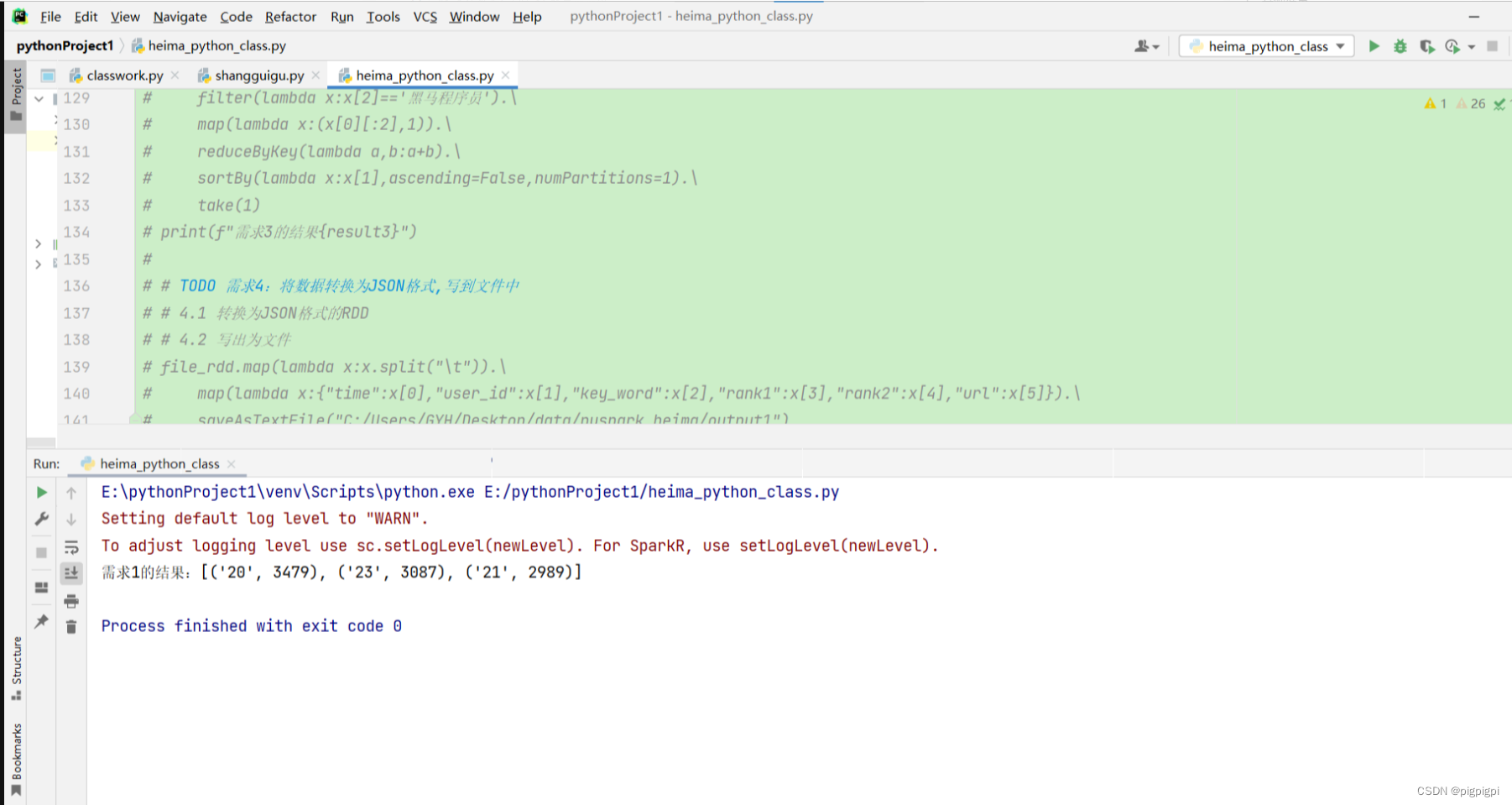The height and width of the screenshot is (805, 1512).
Task: Close the heima_python_class.py editor tab
Action: (x=505, y=76)
